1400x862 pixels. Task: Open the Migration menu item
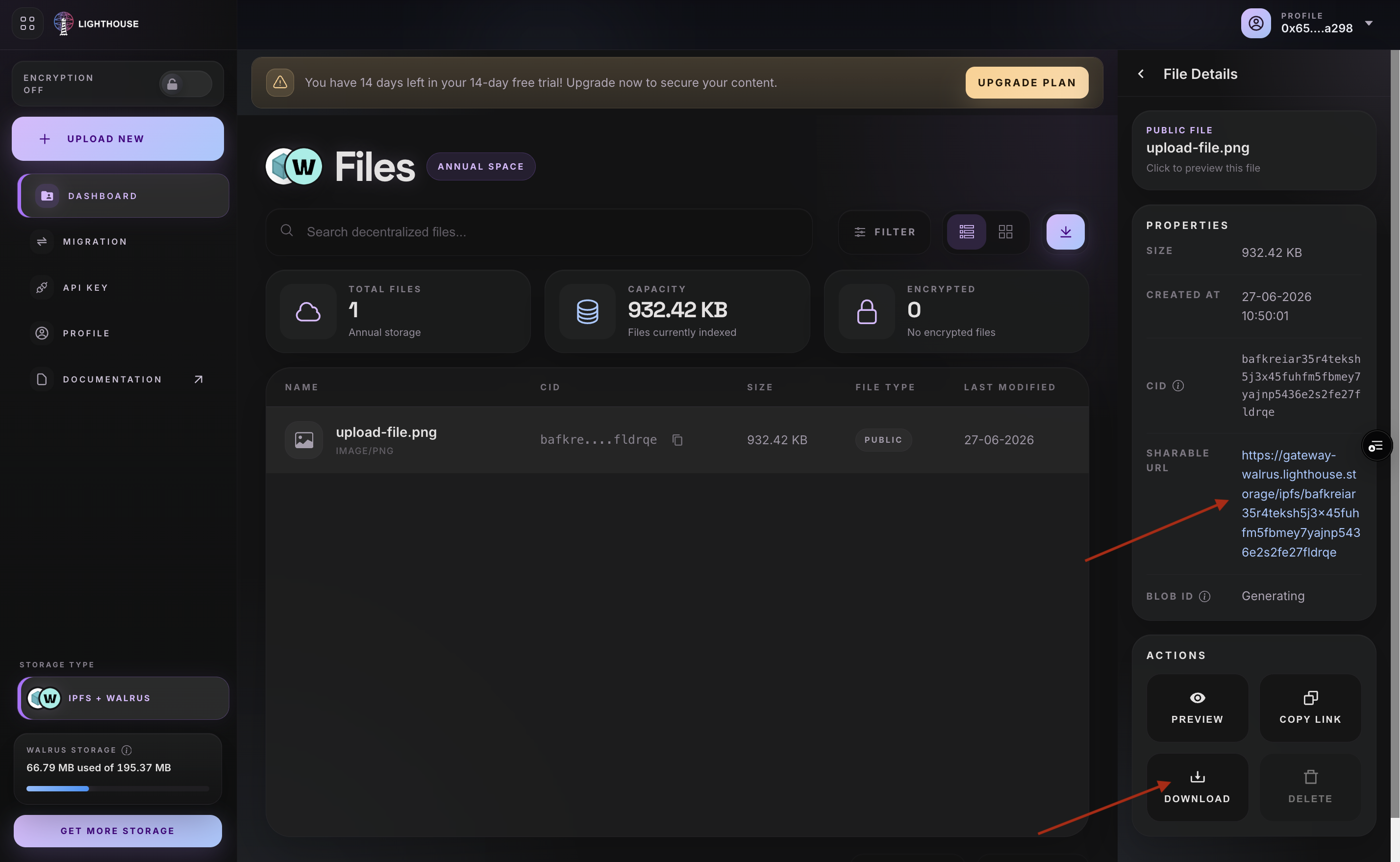(118, 242)
